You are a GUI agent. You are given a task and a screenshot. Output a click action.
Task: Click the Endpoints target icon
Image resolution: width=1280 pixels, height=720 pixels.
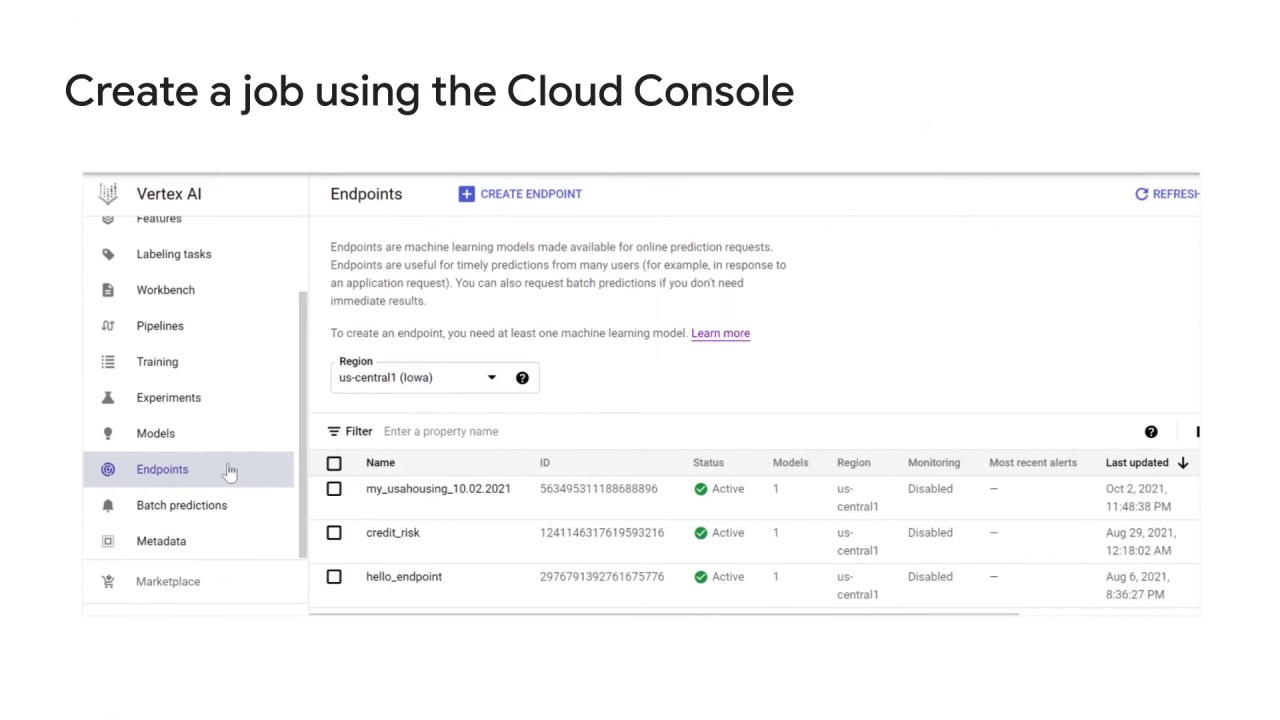108,470
